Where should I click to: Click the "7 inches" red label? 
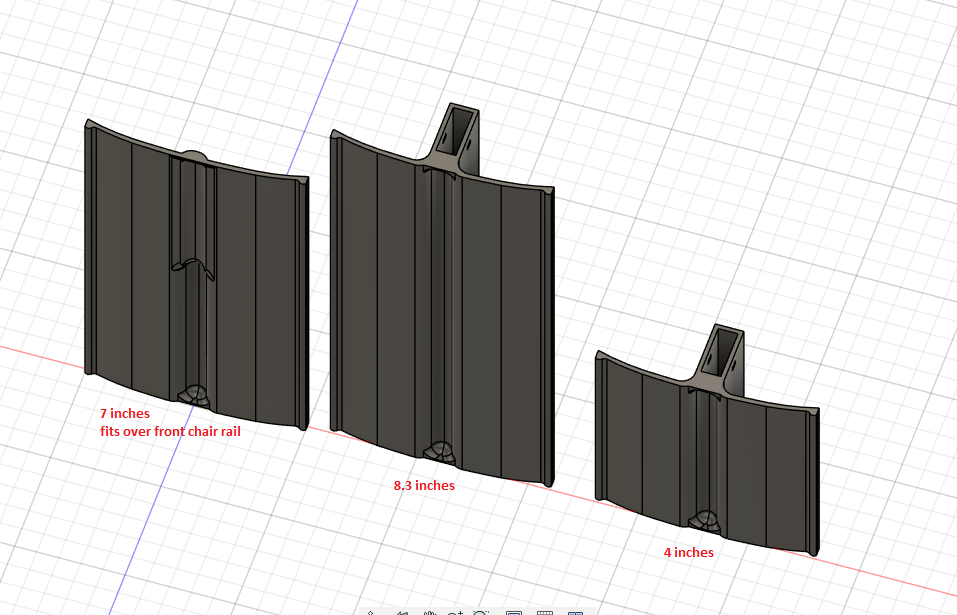coord(125,414)
